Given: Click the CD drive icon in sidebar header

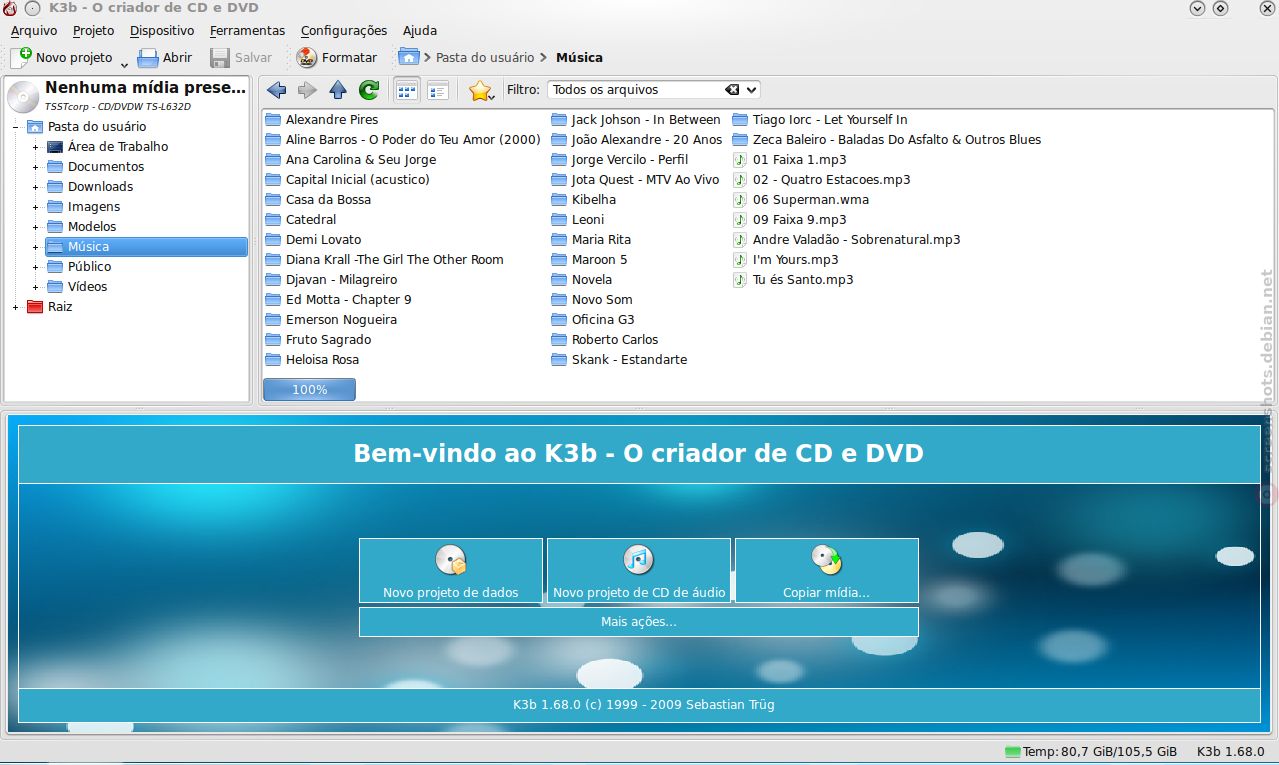Looking at the screenshot, I should tap(23, 96).
